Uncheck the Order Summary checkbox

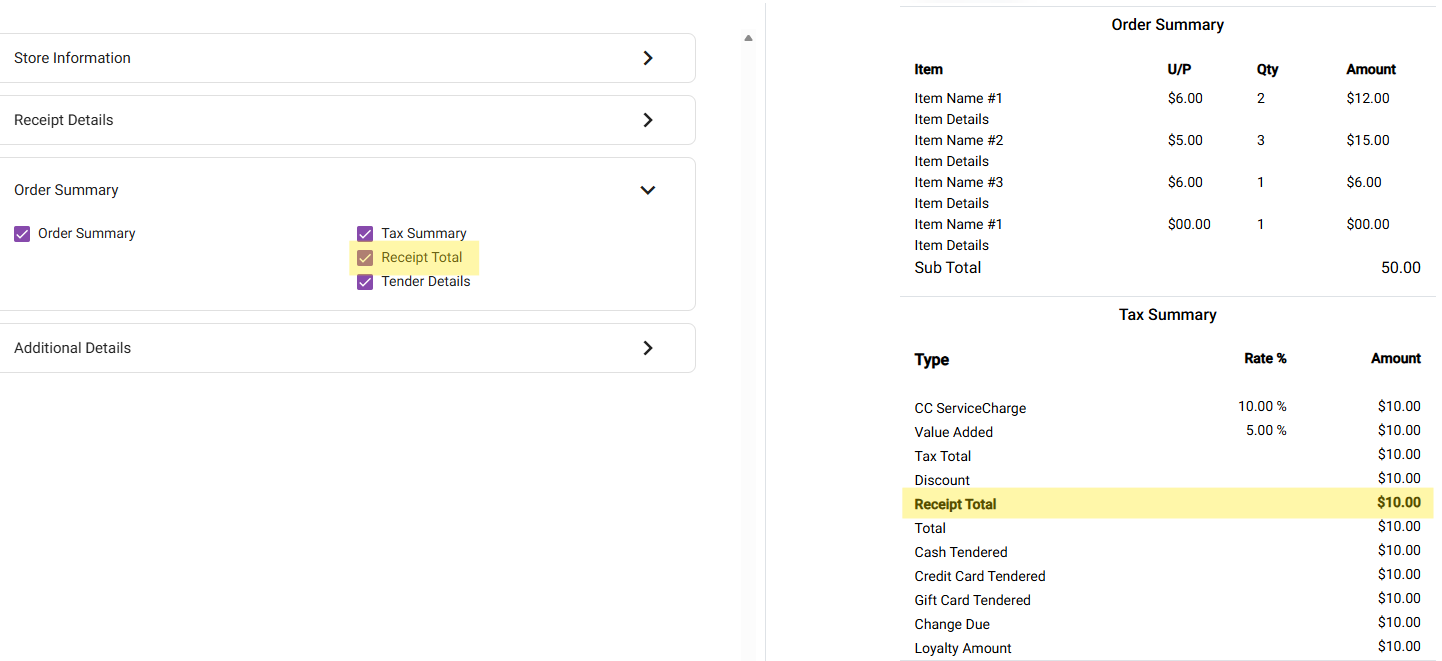pyautogui.click(x=22, y=234)
